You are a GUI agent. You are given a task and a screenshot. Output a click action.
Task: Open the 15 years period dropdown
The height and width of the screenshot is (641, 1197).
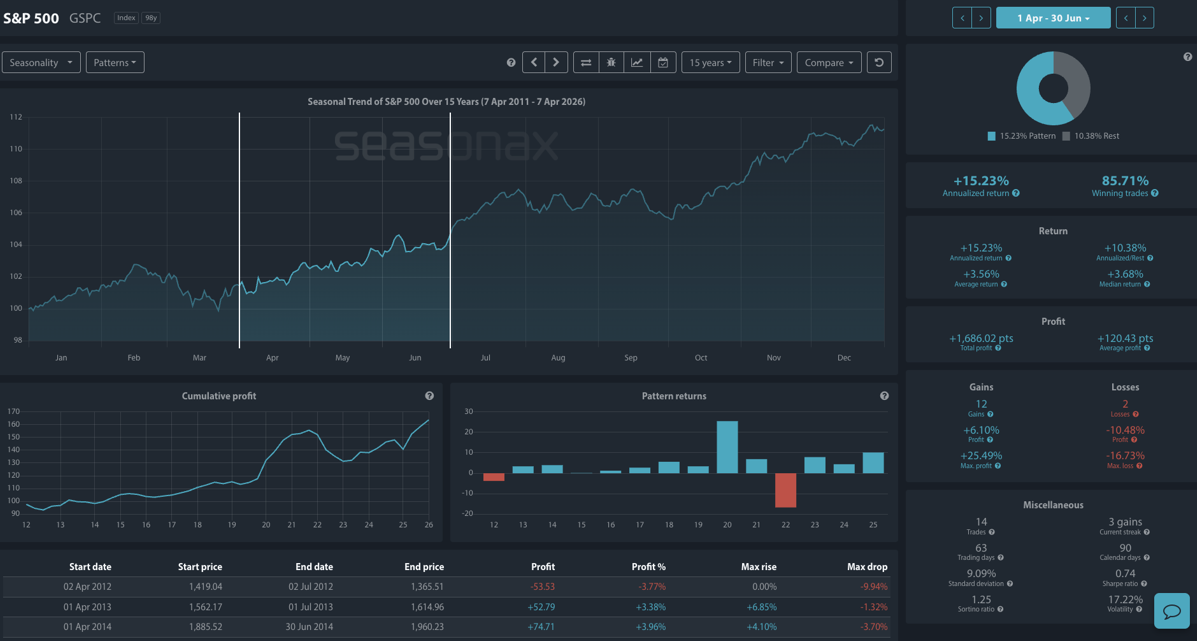[710, 63]
